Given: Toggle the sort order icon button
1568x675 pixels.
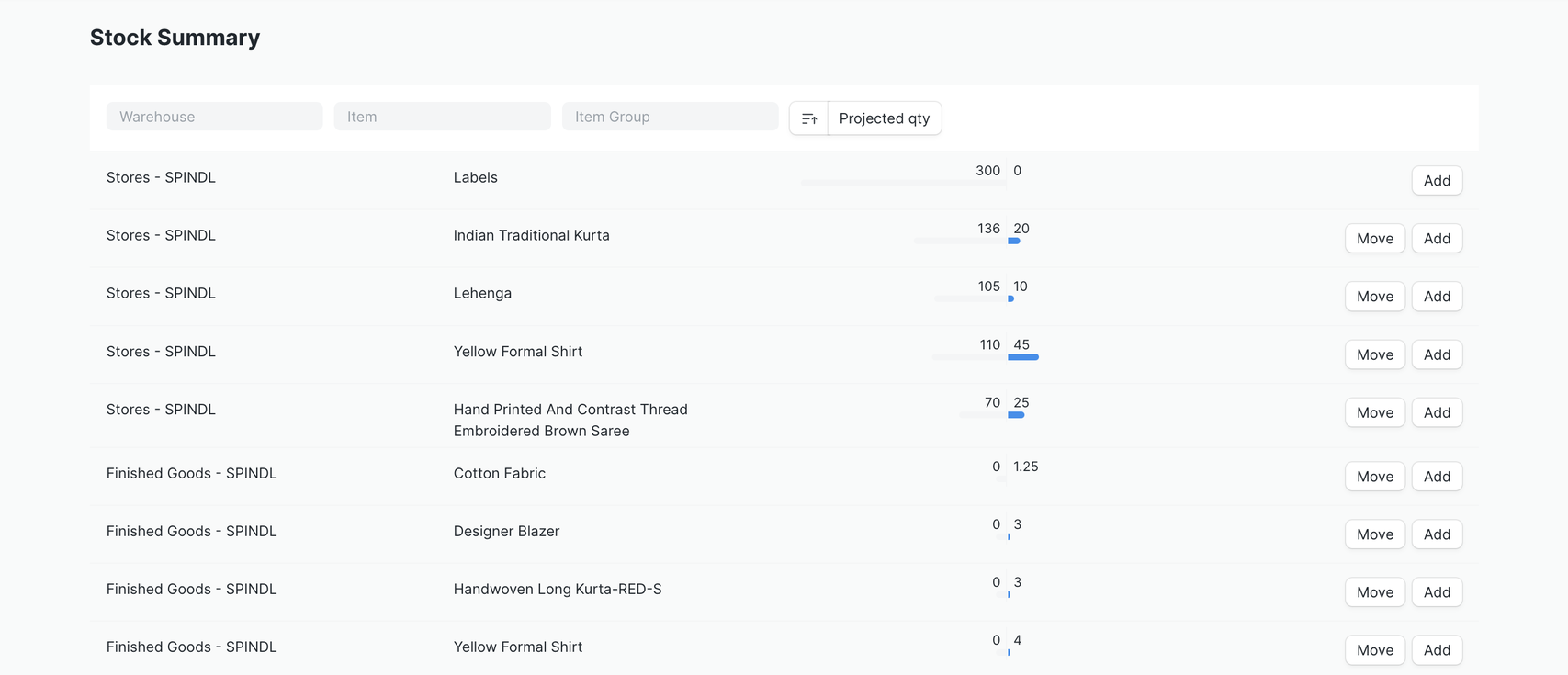Looking at the screenshot, I should click(x=808, y=118).
